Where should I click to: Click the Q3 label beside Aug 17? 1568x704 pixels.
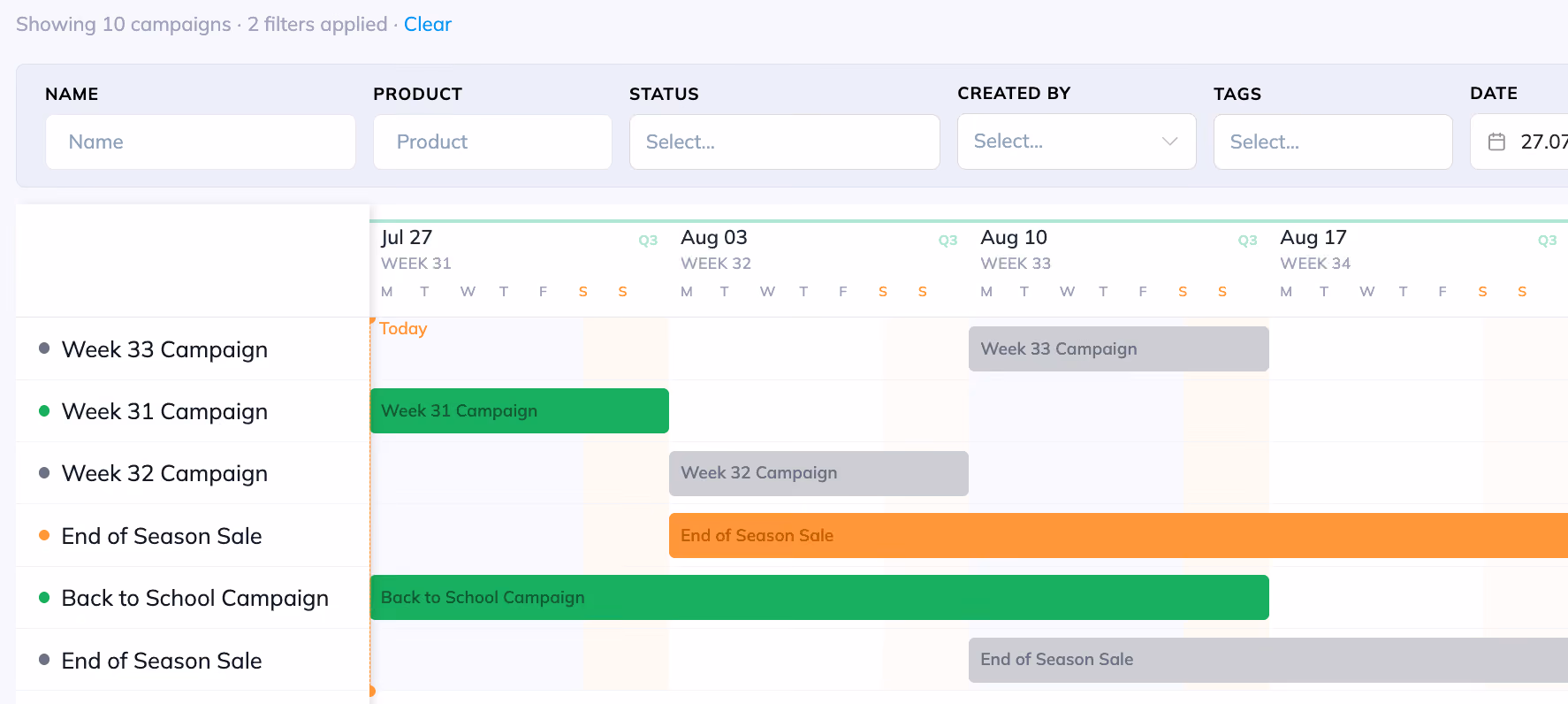click(x=1547, y=241)
